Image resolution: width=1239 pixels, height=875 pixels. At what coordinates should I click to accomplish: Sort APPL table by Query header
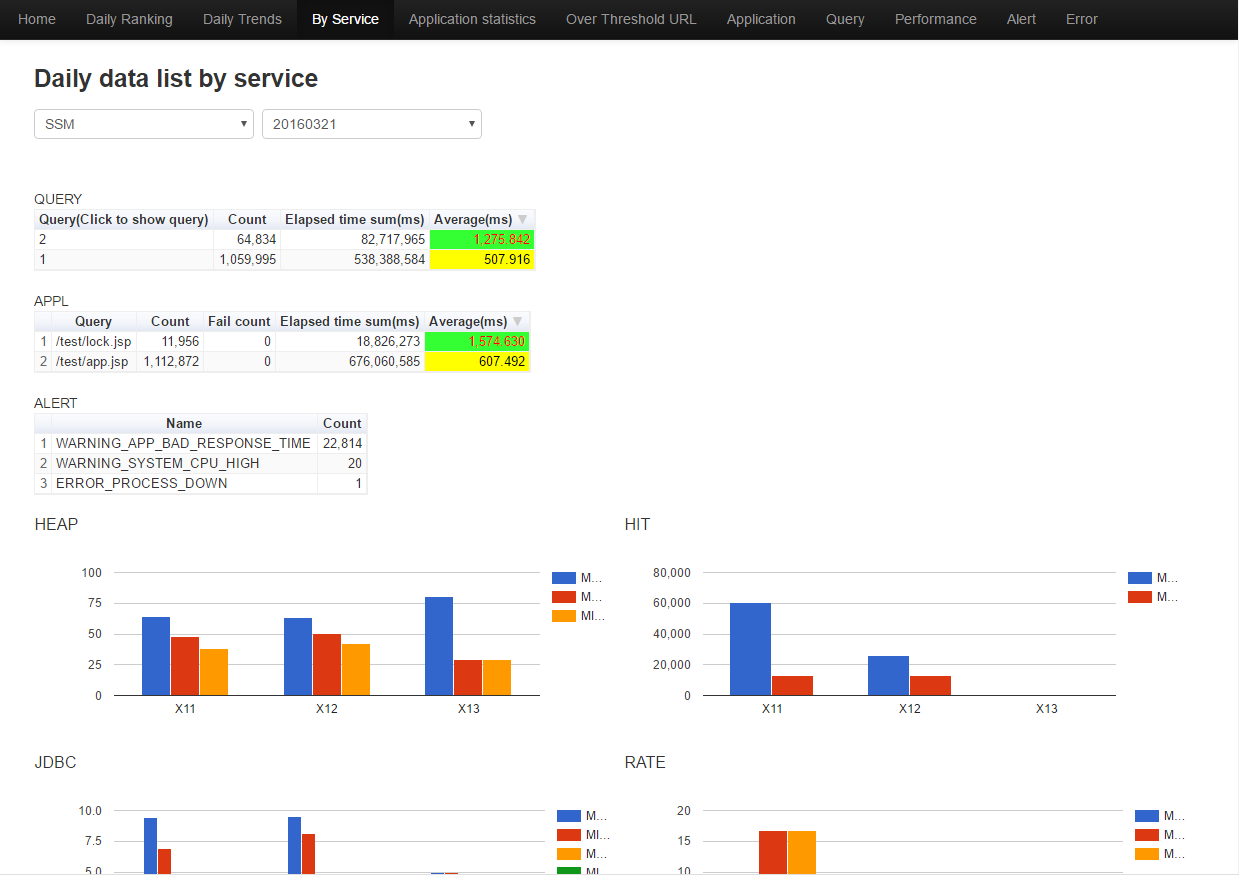(94, 322)
